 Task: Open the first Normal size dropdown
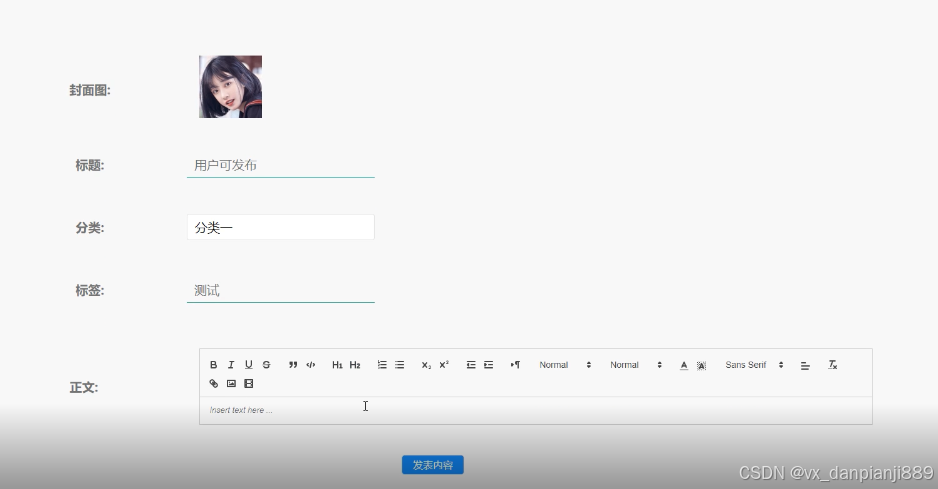click(x=565, y=365)
